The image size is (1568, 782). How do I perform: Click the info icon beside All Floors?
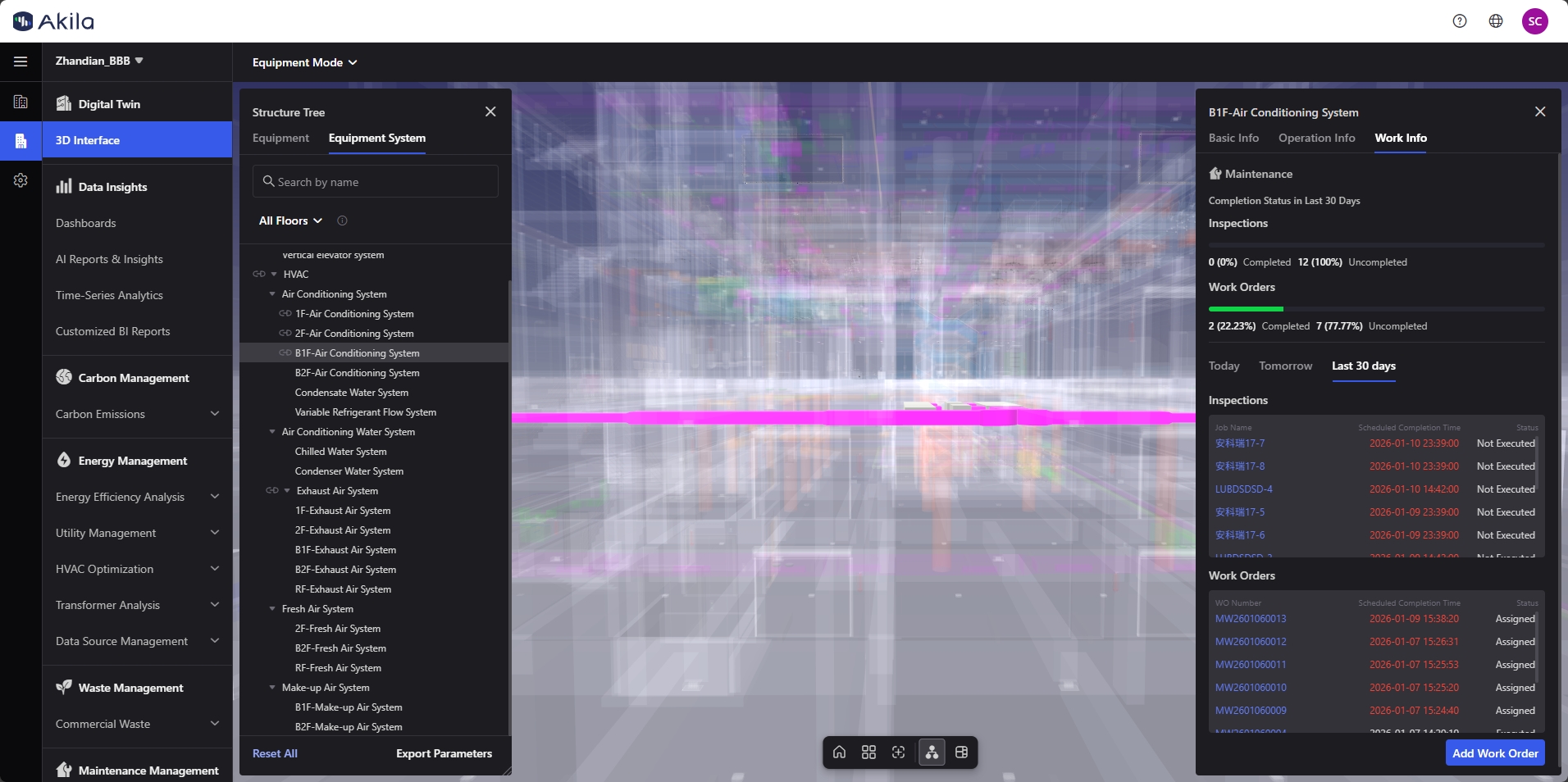[342, 221]
